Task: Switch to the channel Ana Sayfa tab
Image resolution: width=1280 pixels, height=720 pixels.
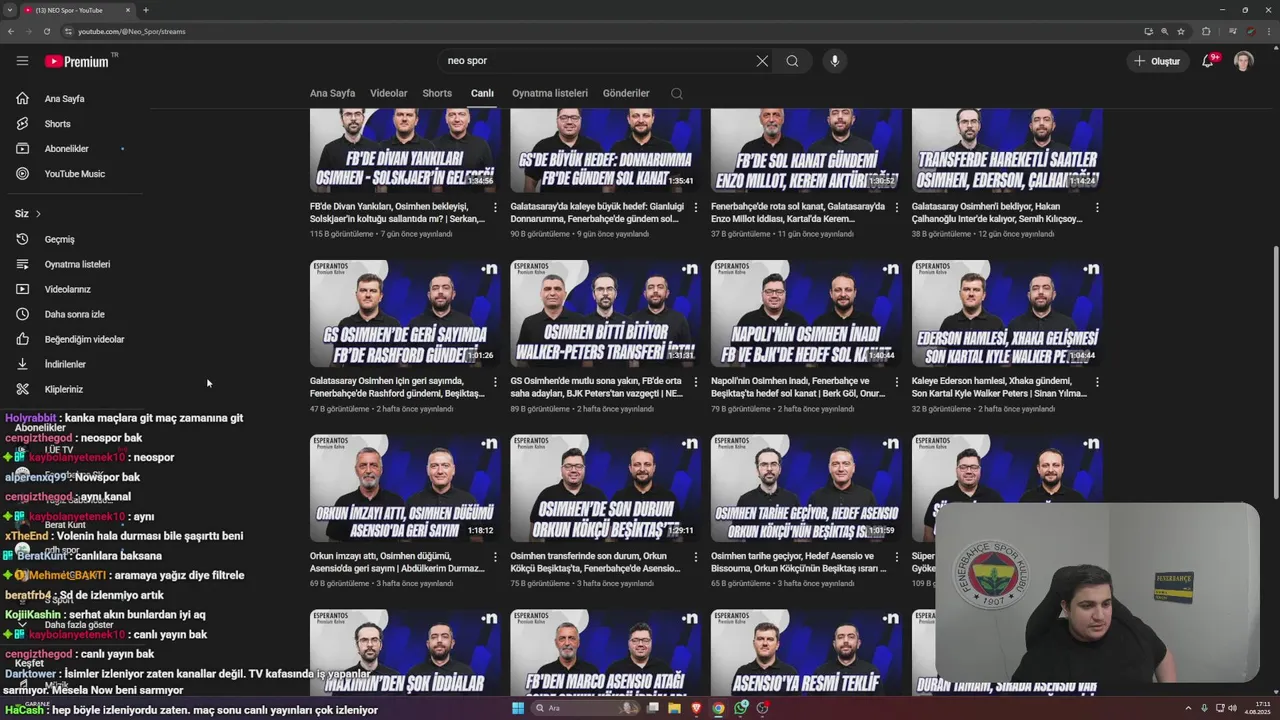Action: coord(332,93)
